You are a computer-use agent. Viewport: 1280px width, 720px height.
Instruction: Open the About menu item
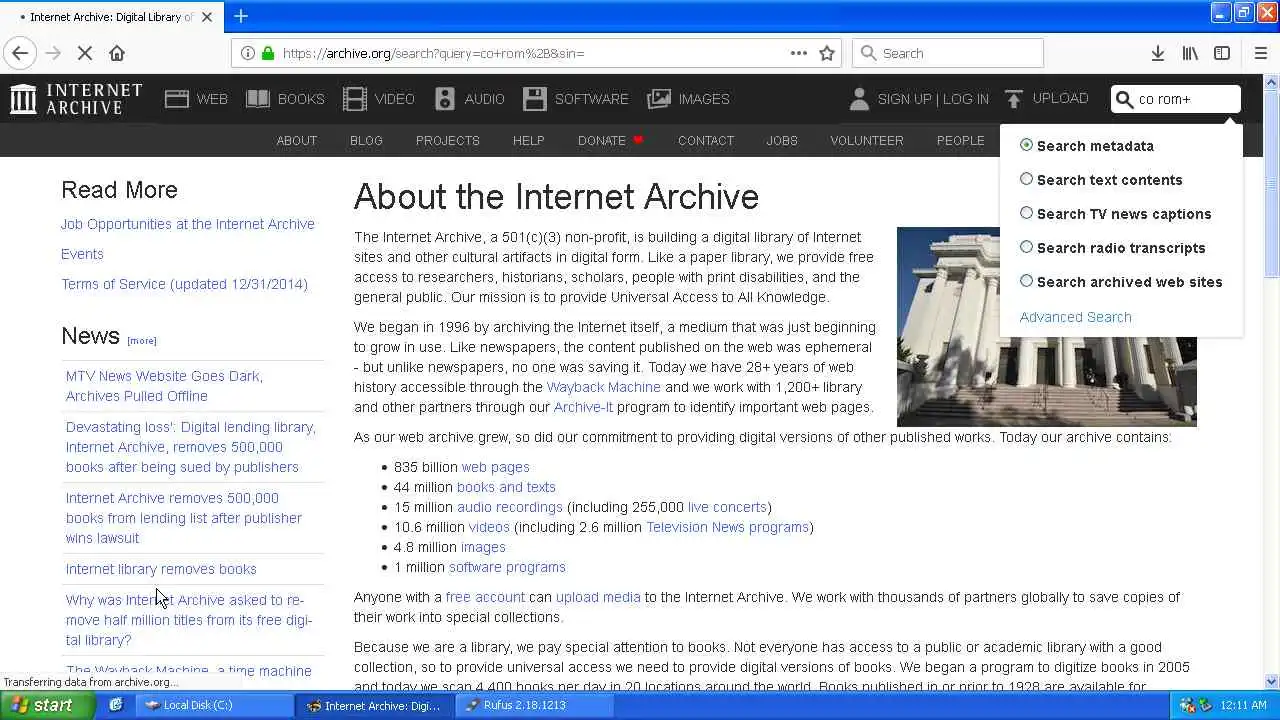click(297, 140)
